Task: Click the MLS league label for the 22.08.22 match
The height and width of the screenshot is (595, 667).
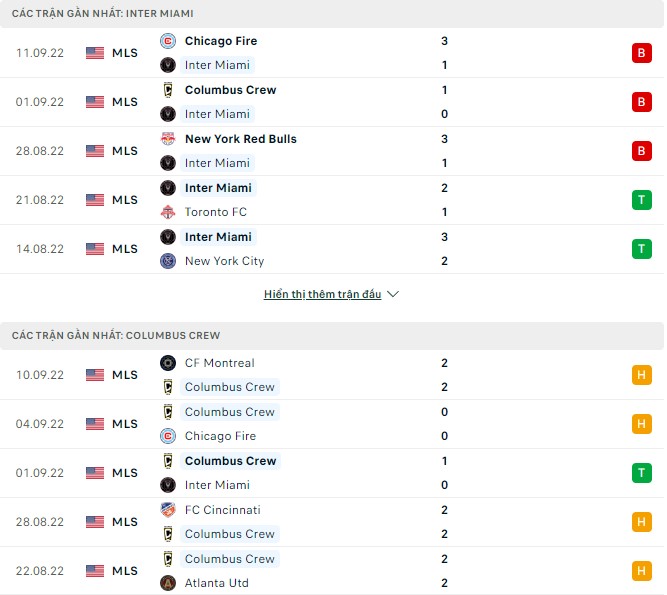Action: (x=125, y=571)
